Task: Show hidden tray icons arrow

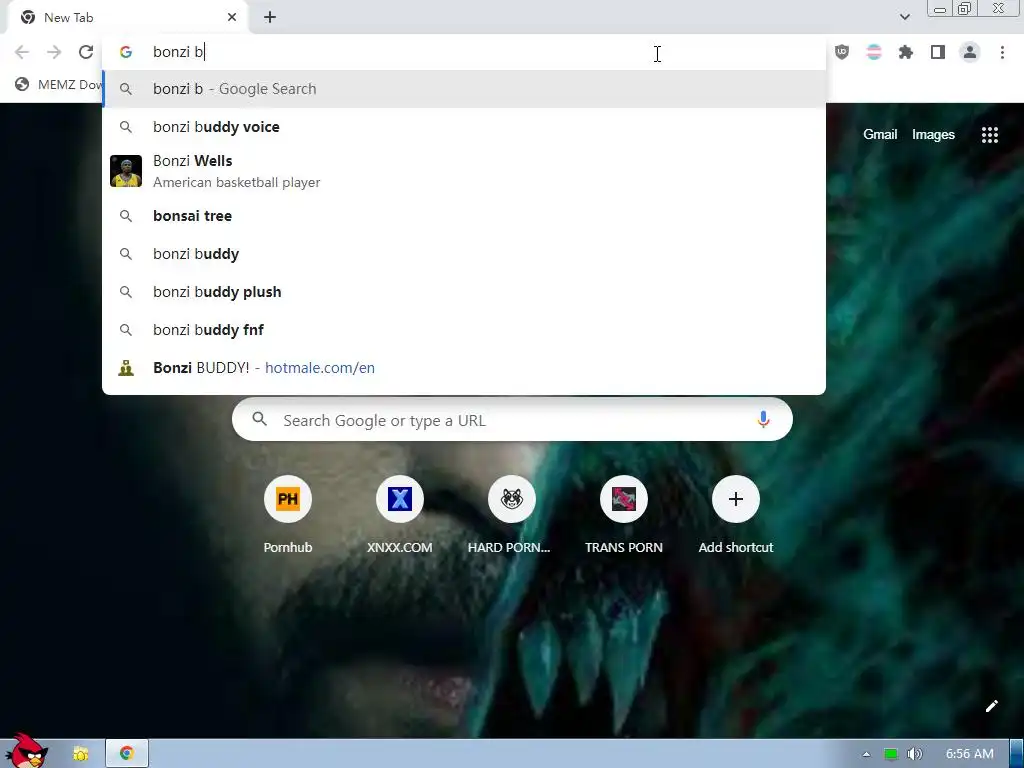Action: pos(866,754)
